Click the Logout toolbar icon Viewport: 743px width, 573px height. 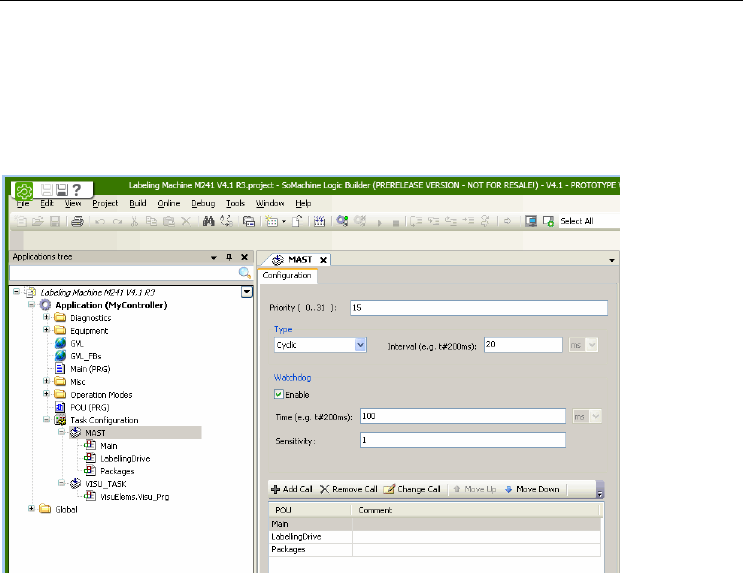(360, 221)
